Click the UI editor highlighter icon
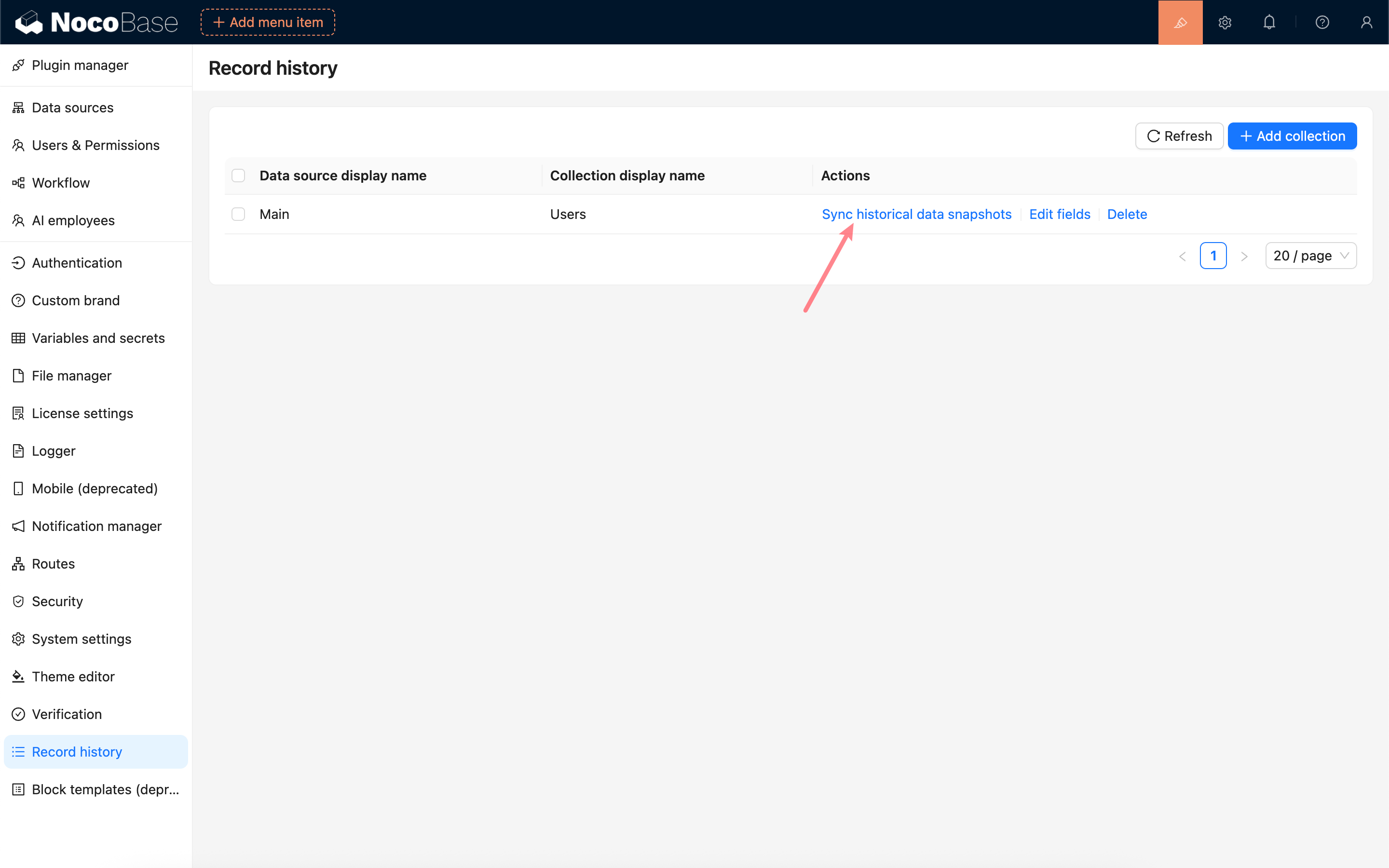This screenshot has height=868, width=1389. pyautogui.click(x=1180, y=22)
